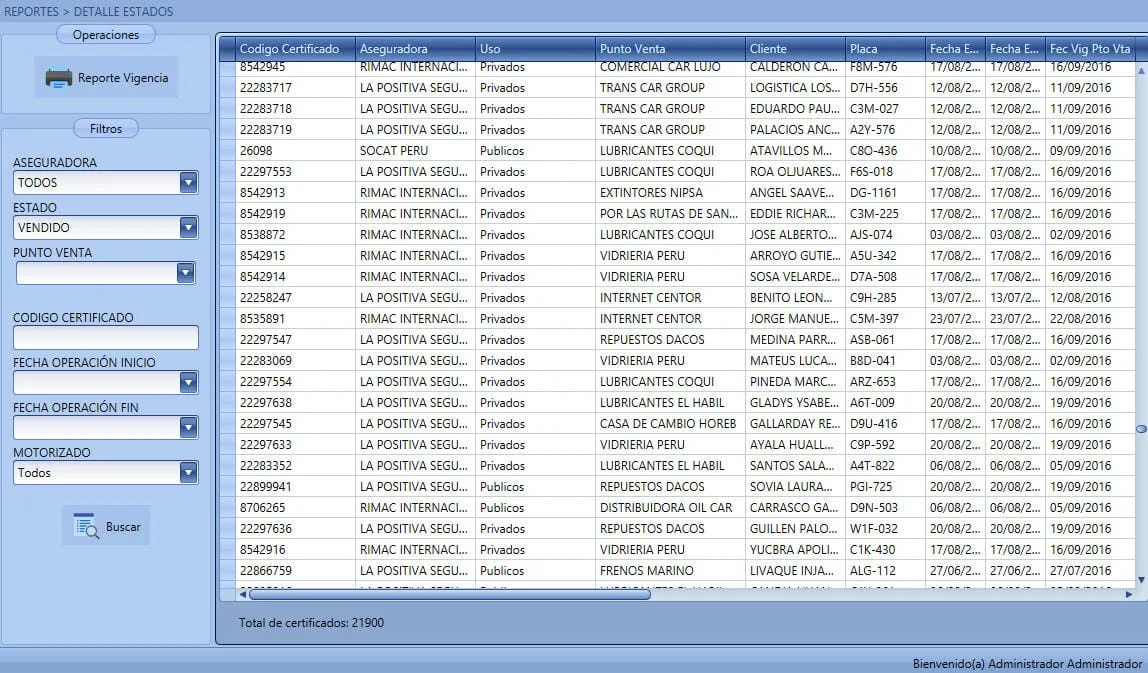Screen dimensions: 1148x673
Task: Click the vertical scrollbar down arrow
Action: 1141,580
